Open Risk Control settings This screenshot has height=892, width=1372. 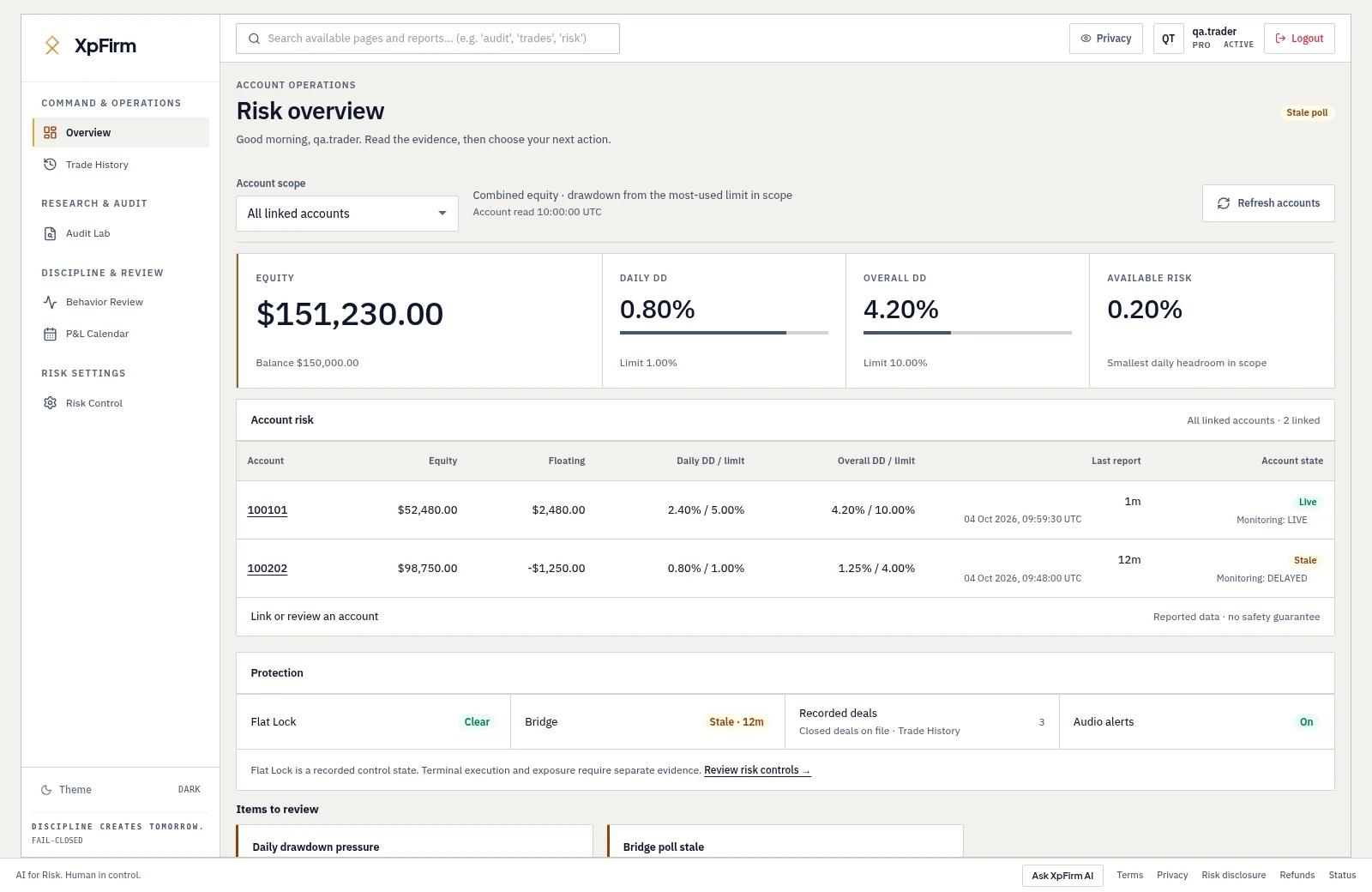tap(121, 403)
